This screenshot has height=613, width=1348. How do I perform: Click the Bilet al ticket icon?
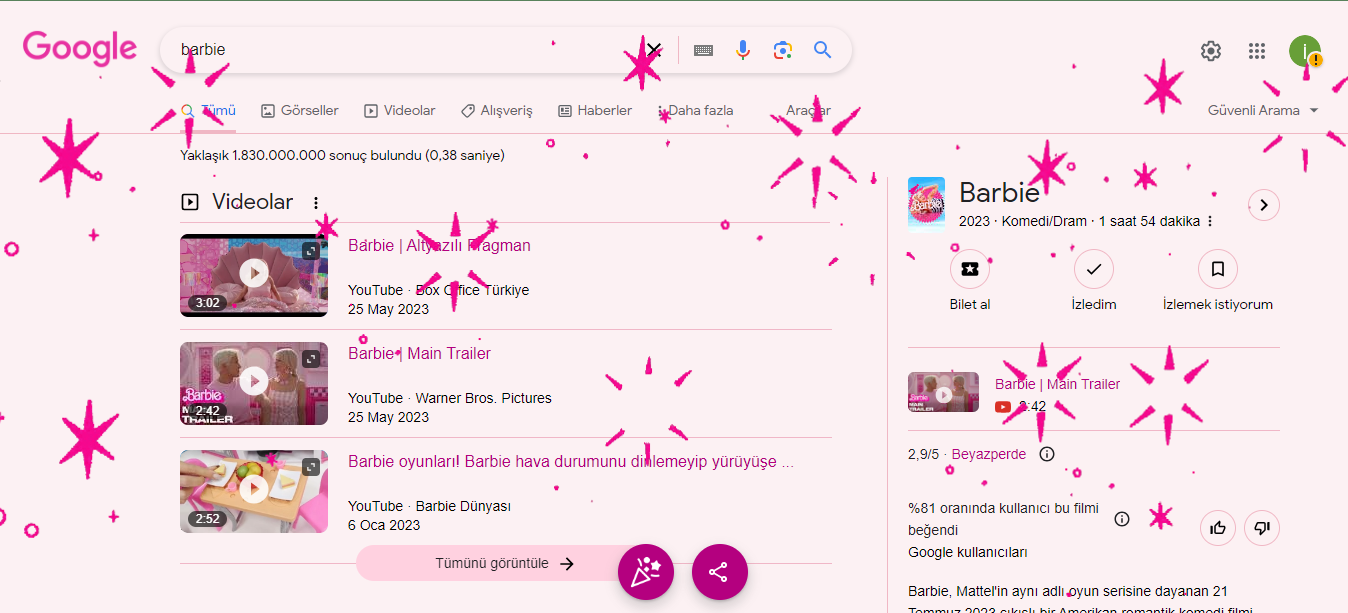click(969, 268)
